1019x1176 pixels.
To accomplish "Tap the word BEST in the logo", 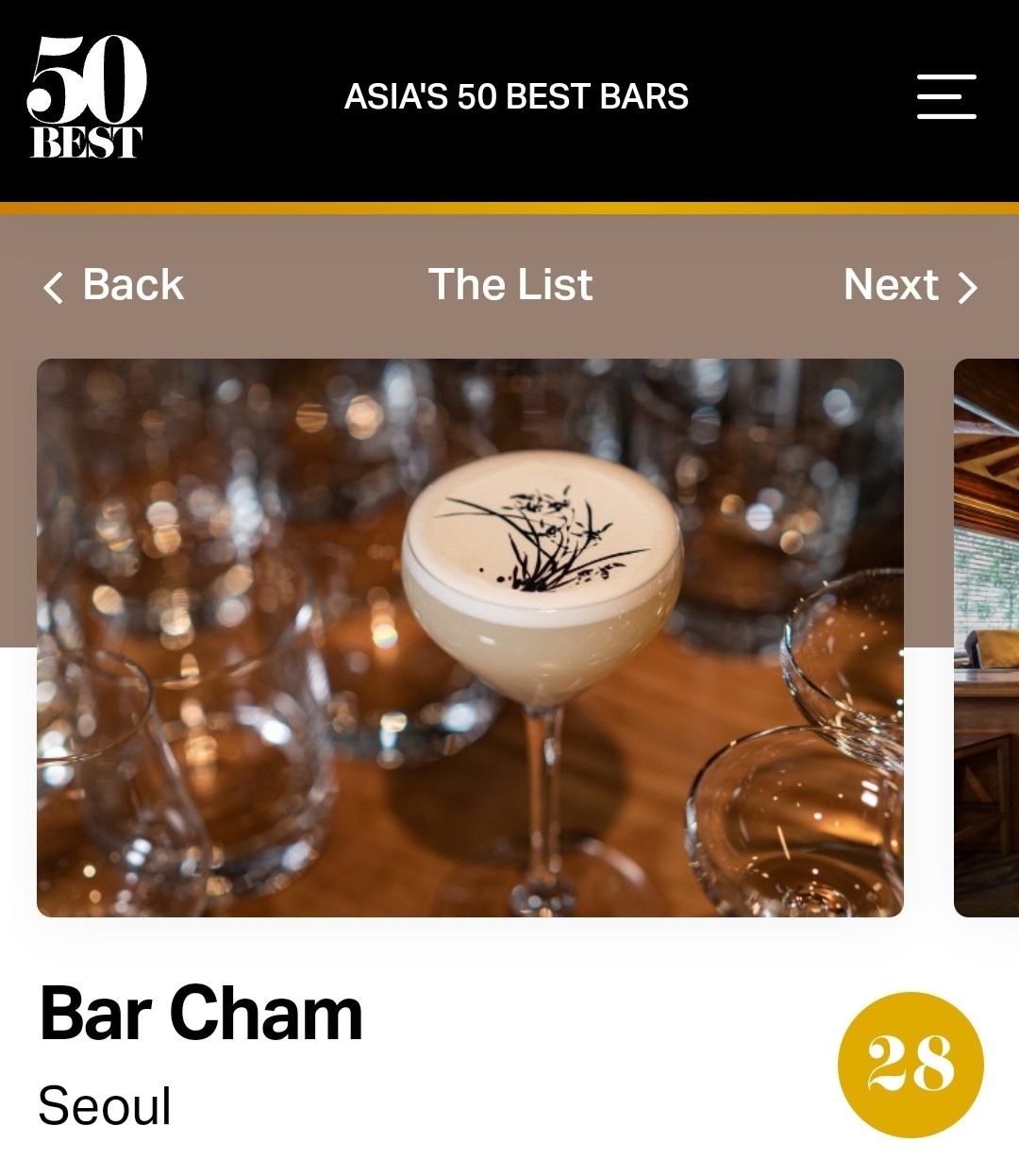I will click(x=86, y=143).
